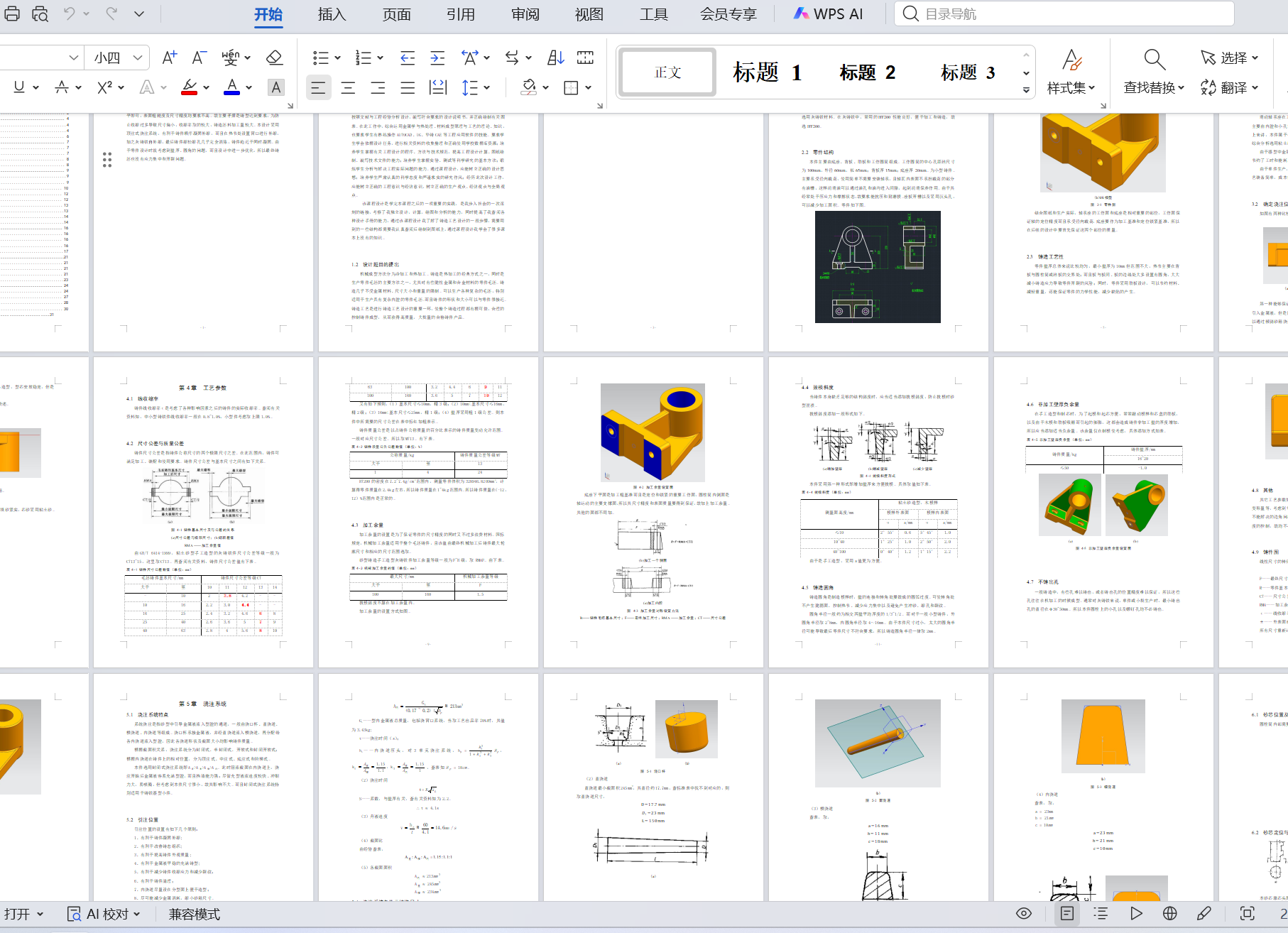The height and width of the screenshot is (933, 1288).
Task: Switch to the 插入 ribbon tab
Action: (331, 13)
